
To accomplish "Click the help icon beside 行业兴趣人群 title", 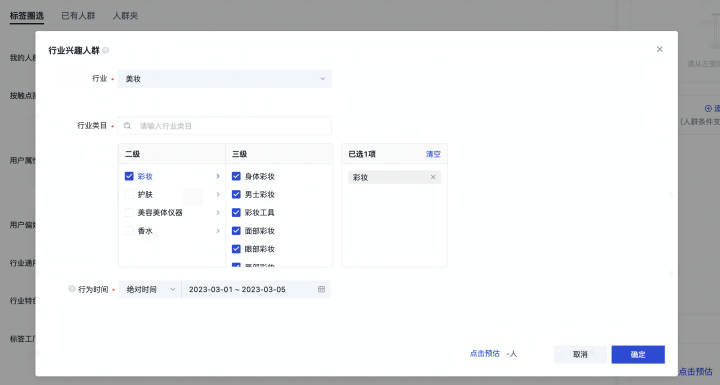I will (x=106, y=50).
